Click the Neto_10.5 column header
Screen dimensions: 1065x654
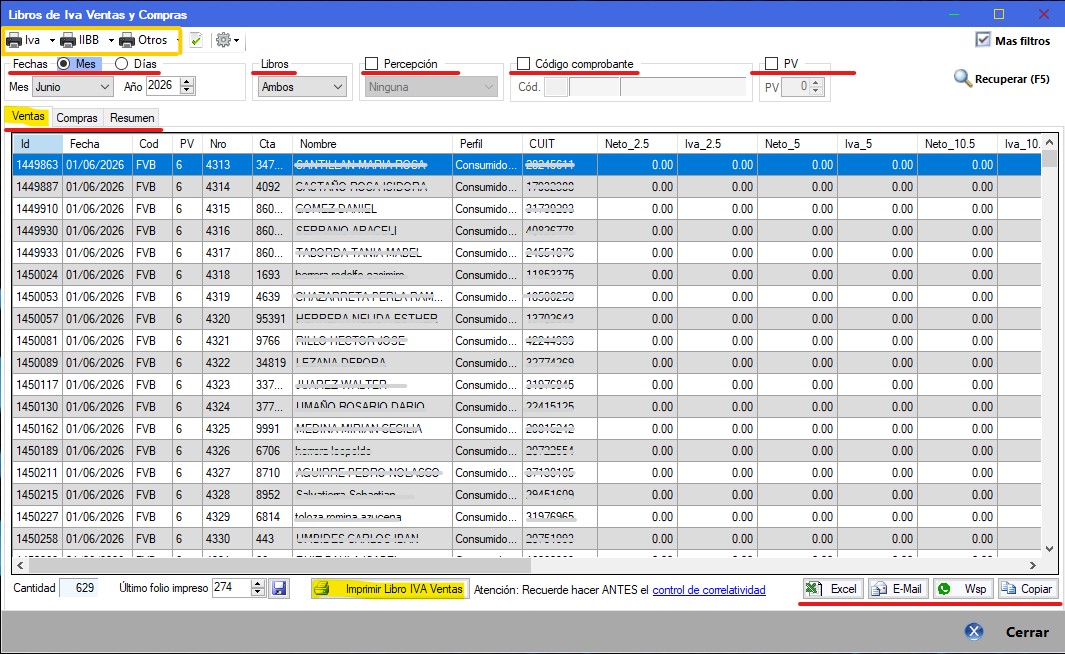pyautogui.click(x=957, y=144)
